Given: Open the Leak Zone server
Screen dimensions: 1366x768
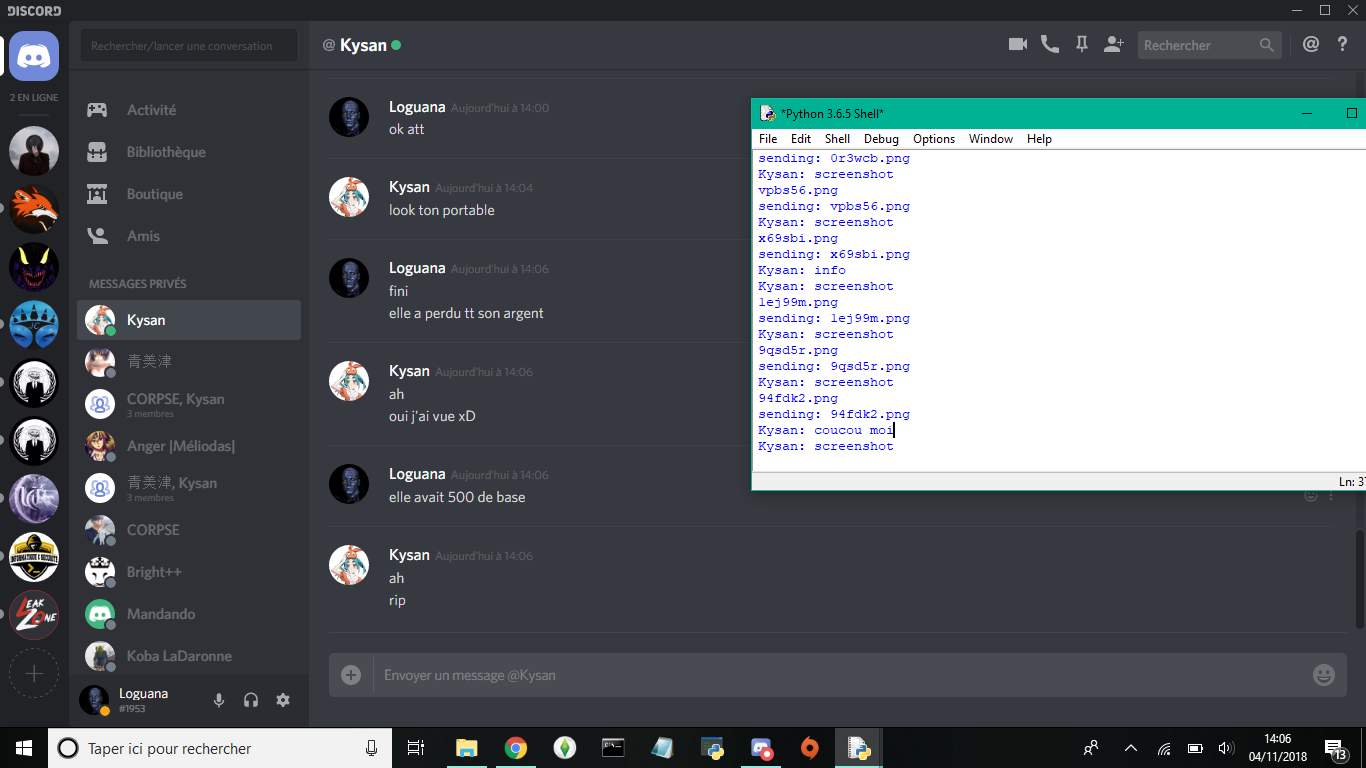Looking at the screenshot, I should (x=34, y=615).
